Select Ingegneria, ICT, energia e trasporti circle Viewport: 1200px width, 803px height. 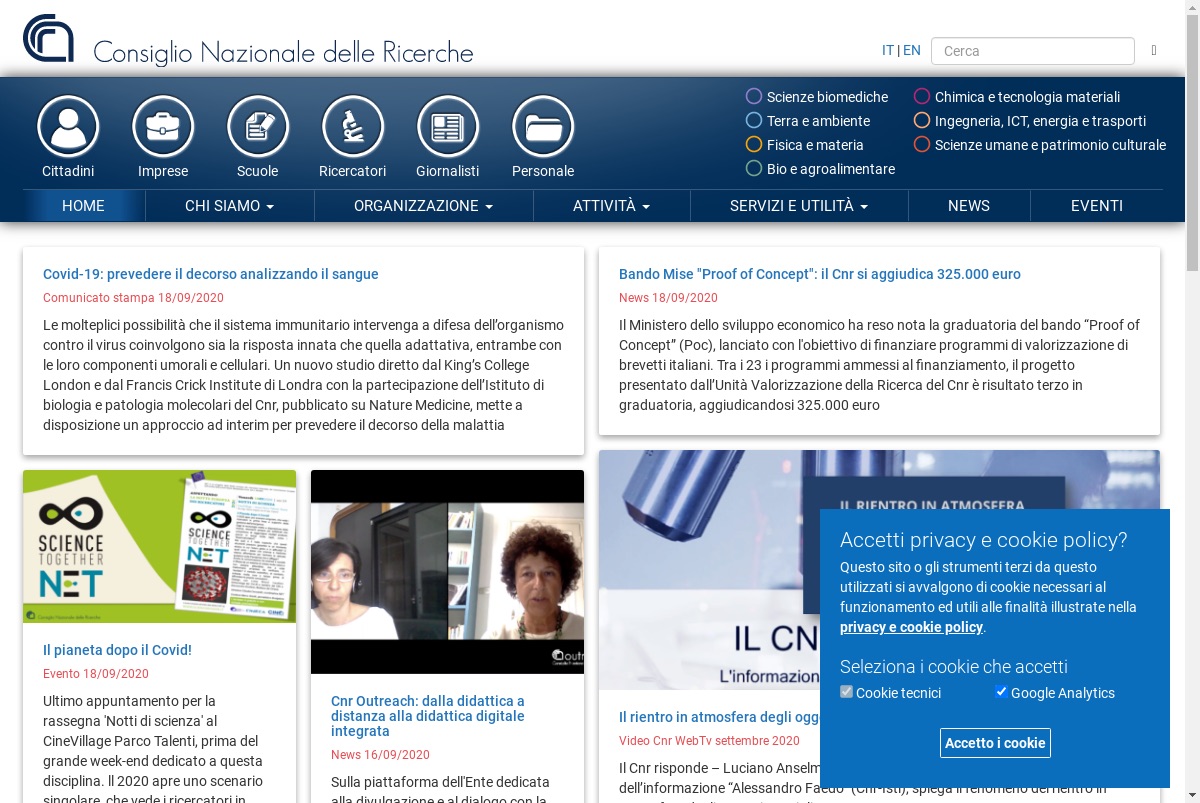coord(922,121)
